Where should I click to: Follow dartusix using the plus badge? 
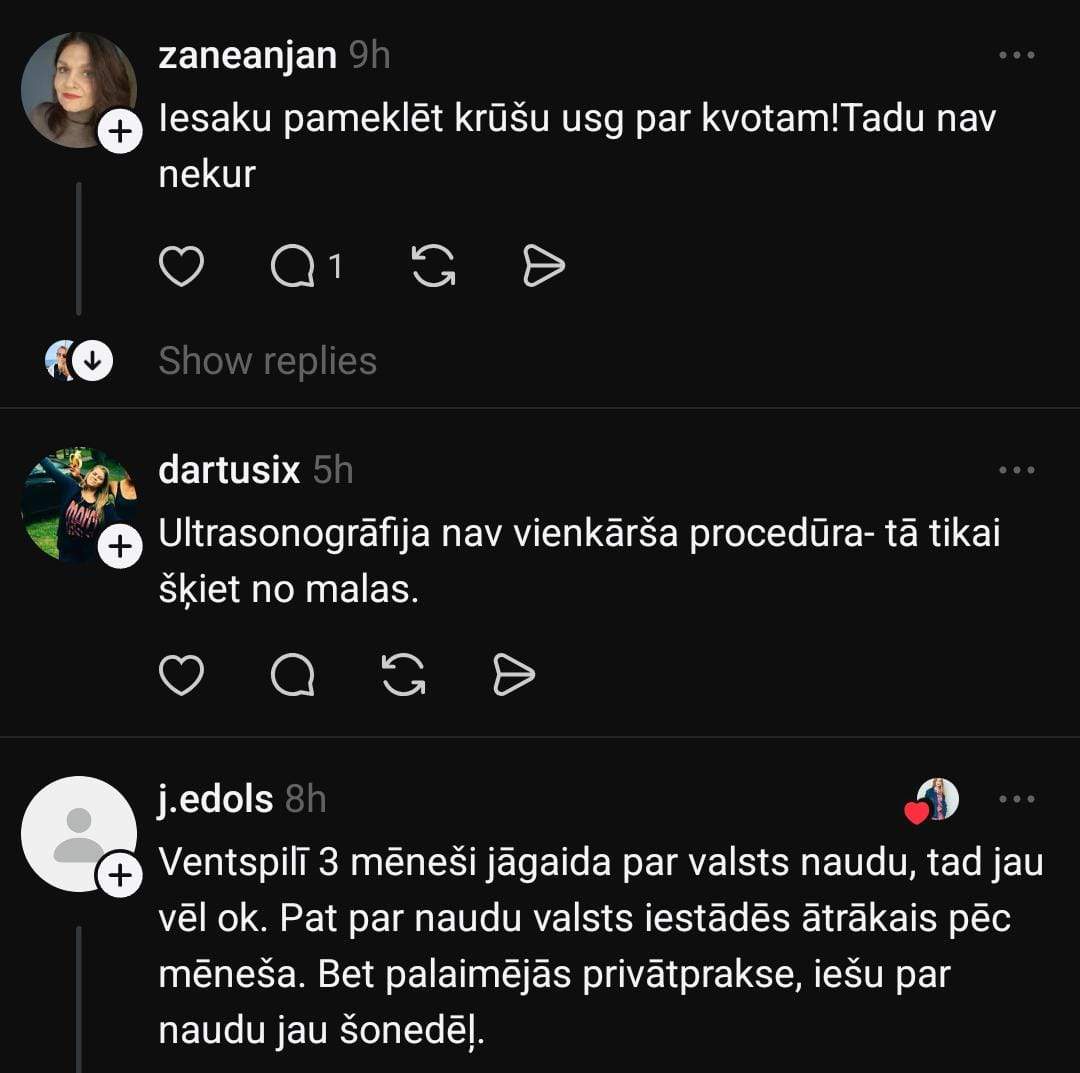tap(120, 547)
